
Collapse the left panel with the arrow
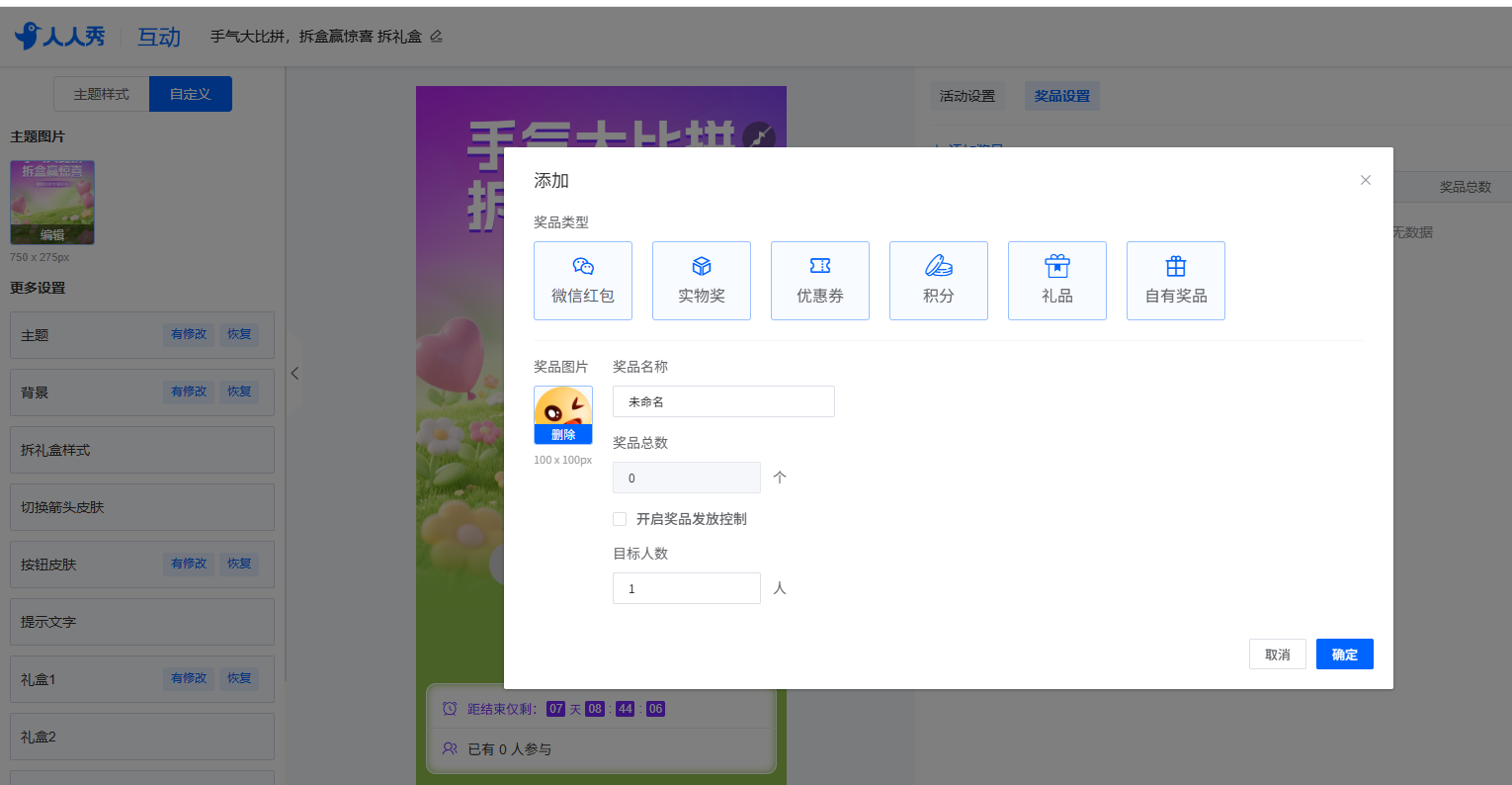click(x=294, y=373)
